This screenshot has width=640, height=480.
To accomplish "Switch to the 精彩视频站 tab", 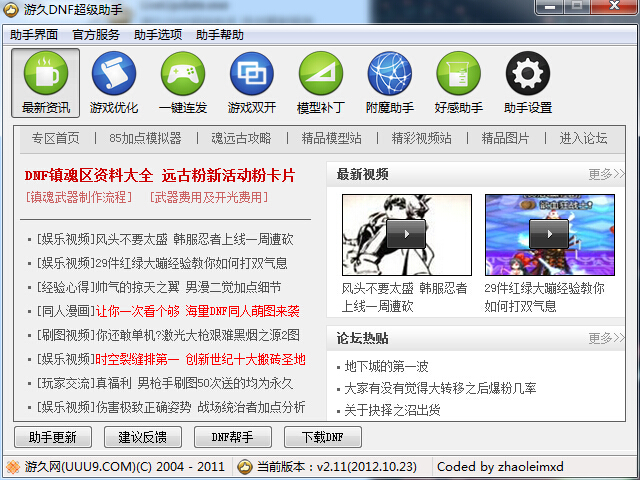I will 422,138.
